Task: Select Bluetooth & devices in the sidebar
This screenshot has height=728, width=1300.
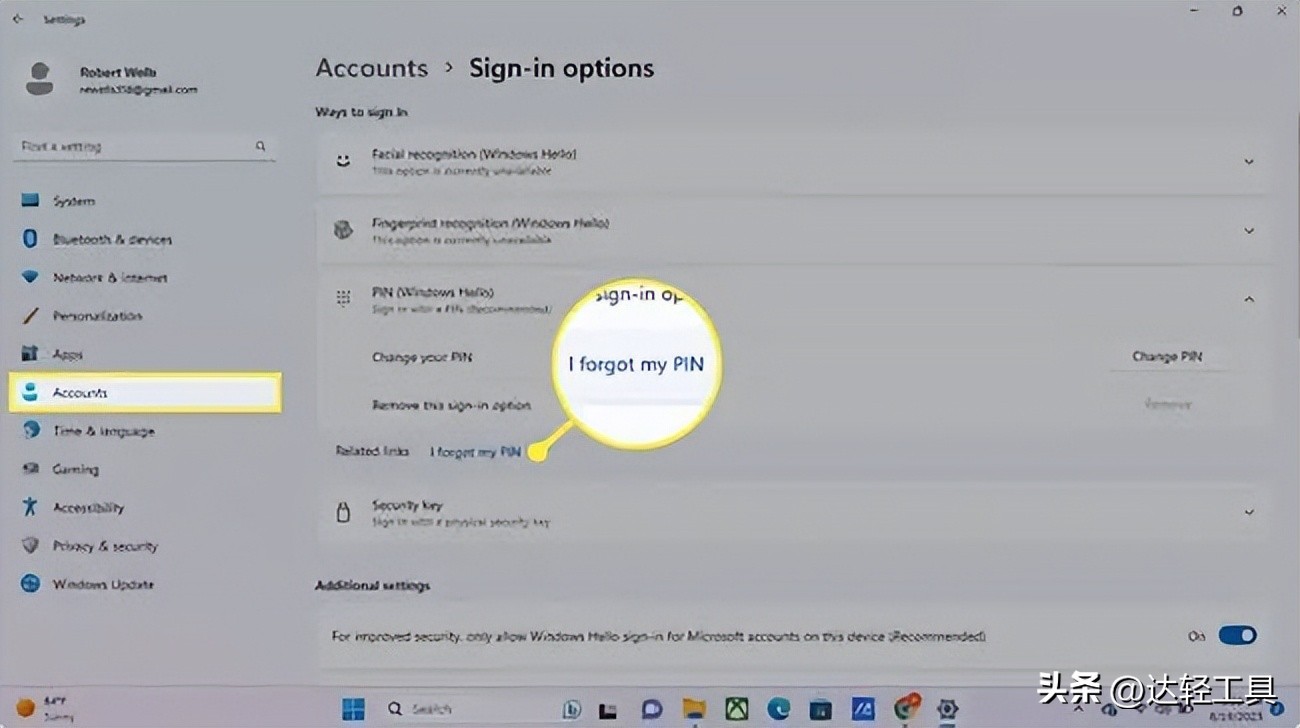Action: click(112, 239)
